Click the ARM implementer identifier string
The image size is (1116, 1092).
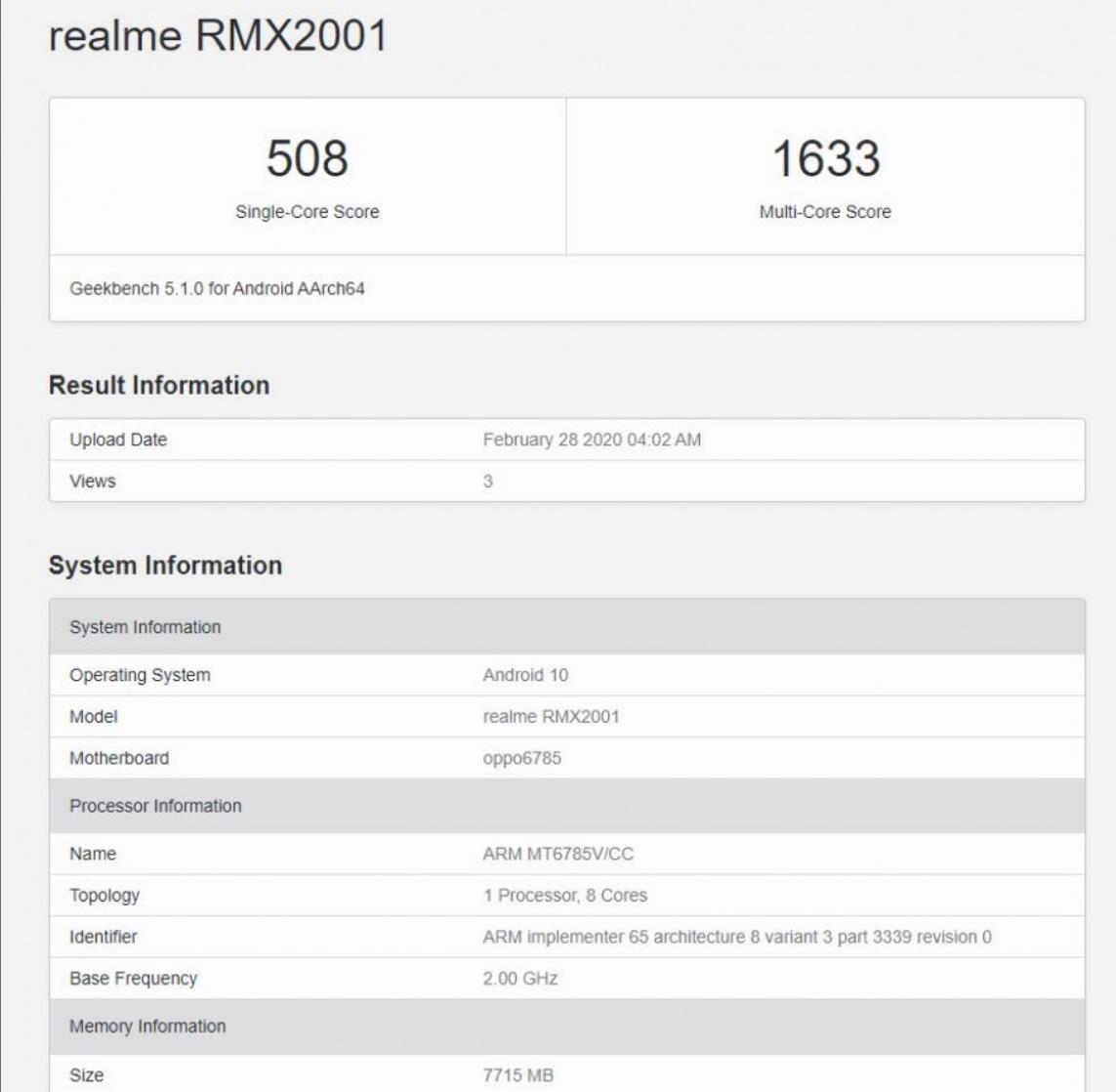pos(737,937)
